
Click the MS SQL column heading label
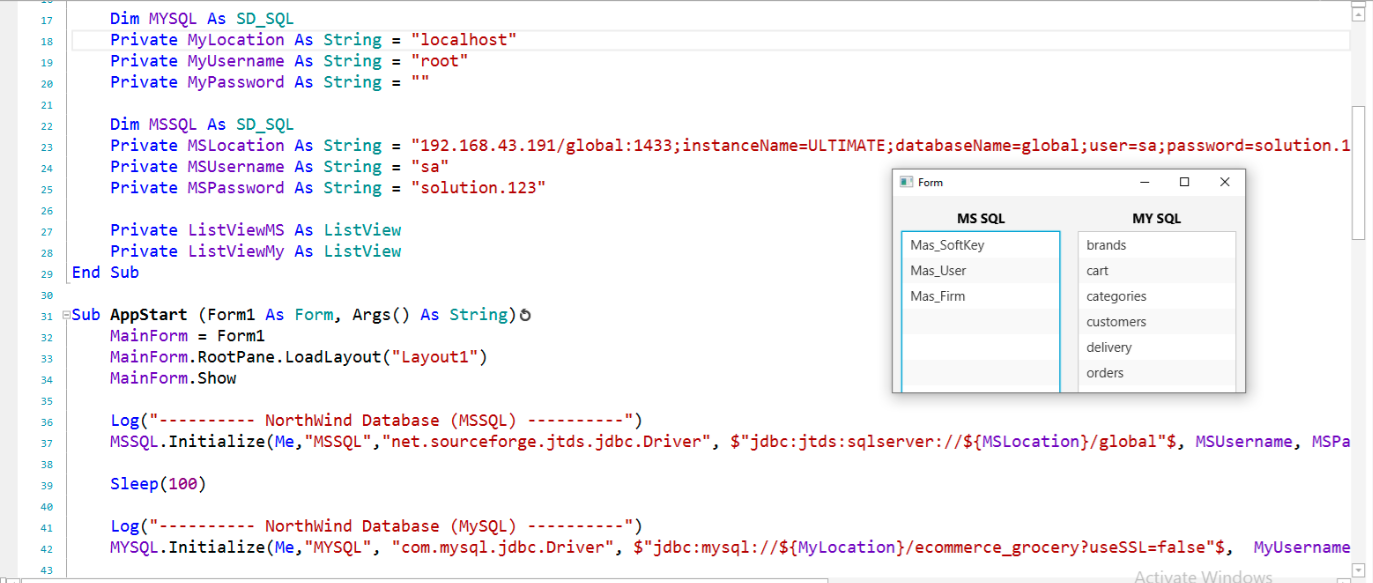[x=981, y=218]
